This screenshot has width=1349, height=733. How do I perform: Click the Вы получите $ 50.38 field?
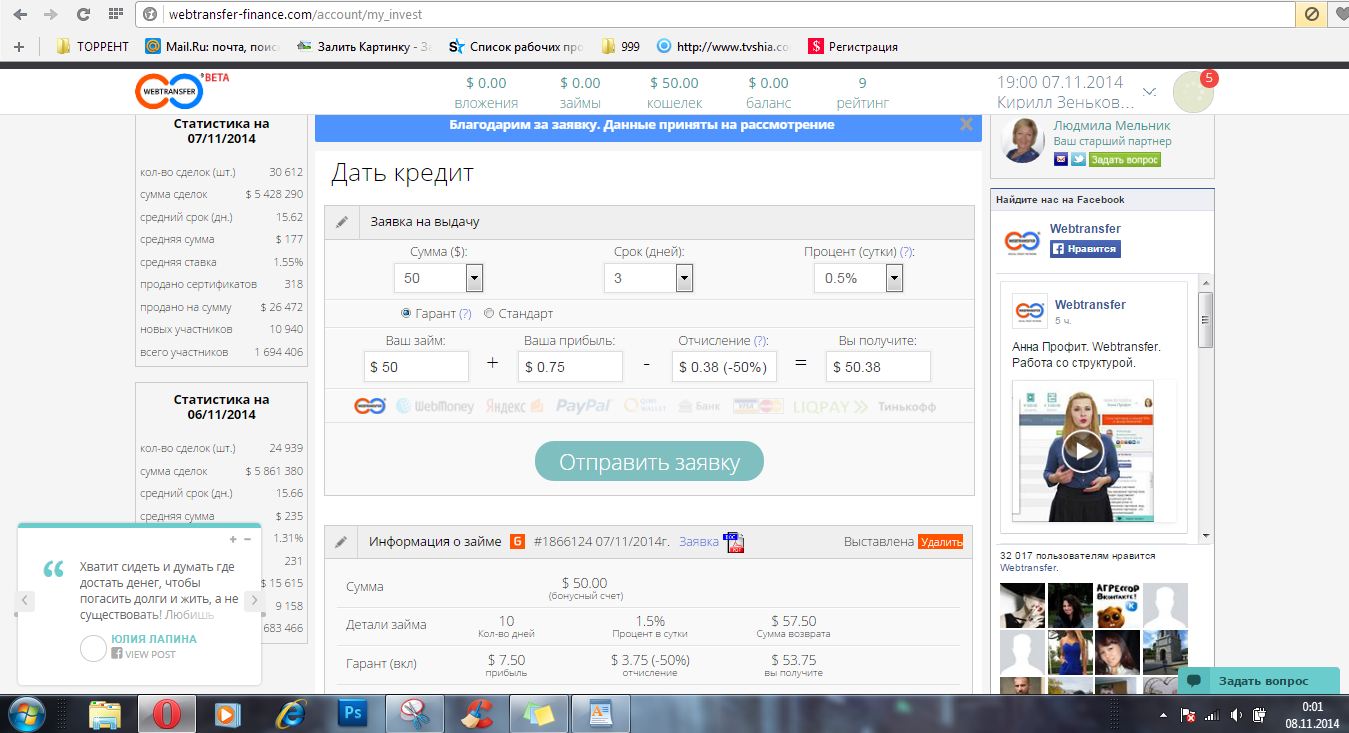(878, 367)
